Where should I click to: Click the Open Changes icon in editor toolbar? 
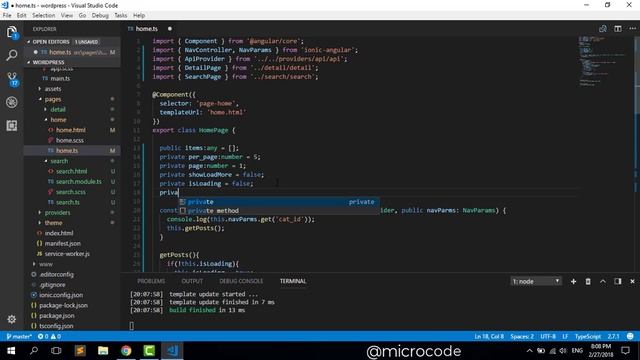(x=602, y=29)
